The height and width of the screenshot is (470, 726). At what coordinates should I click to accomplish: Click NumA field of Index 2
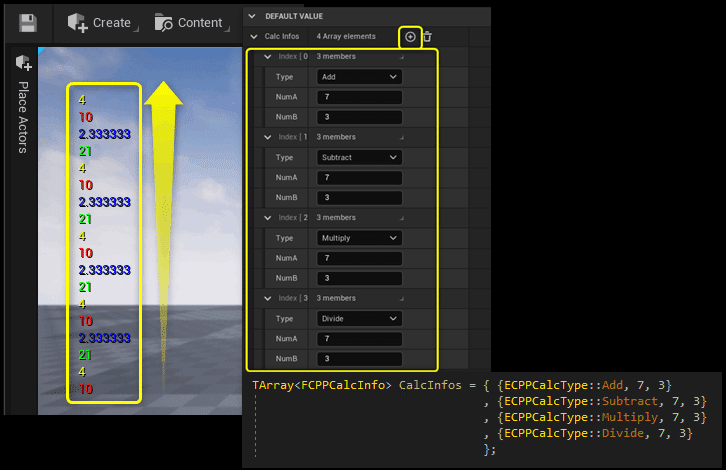[x=359, y=258]
